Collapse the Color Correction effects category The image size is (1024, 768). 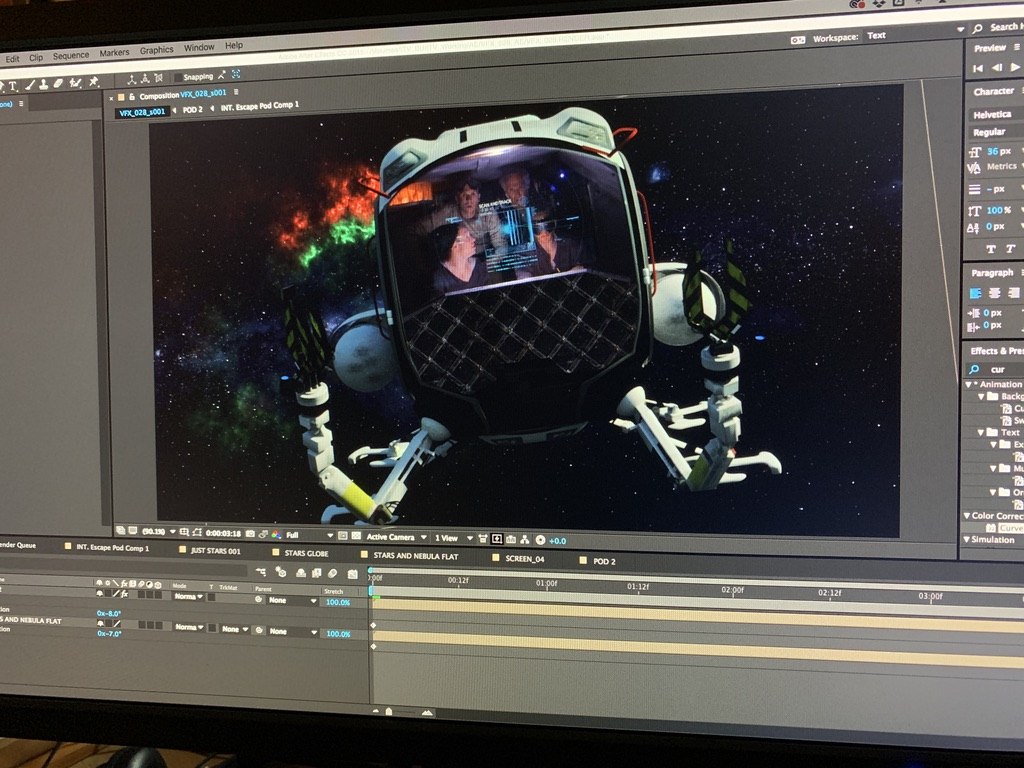(x=967, y=516)
